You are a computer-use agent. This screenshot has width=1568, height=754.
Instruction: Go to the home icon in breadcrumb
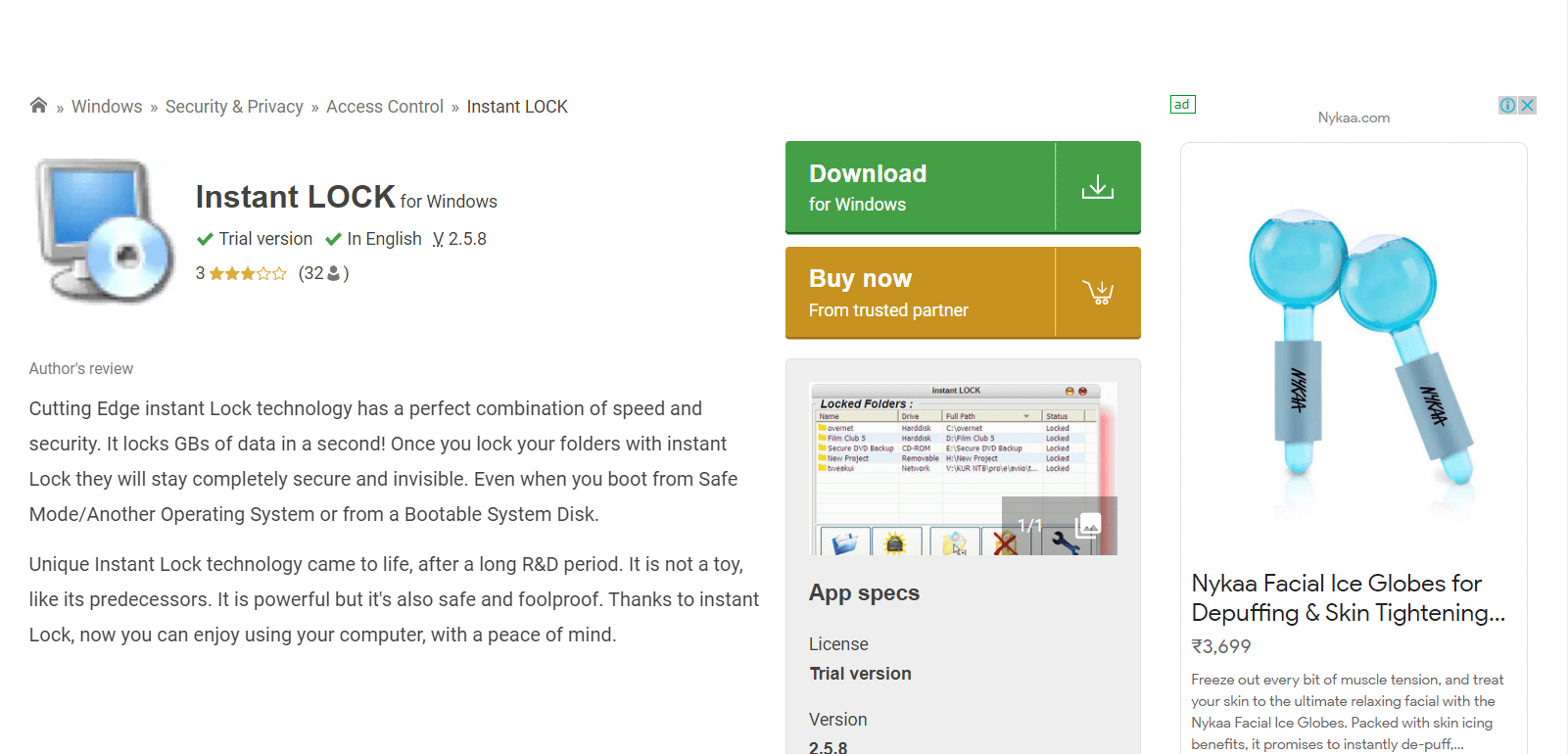pos(38,106)
